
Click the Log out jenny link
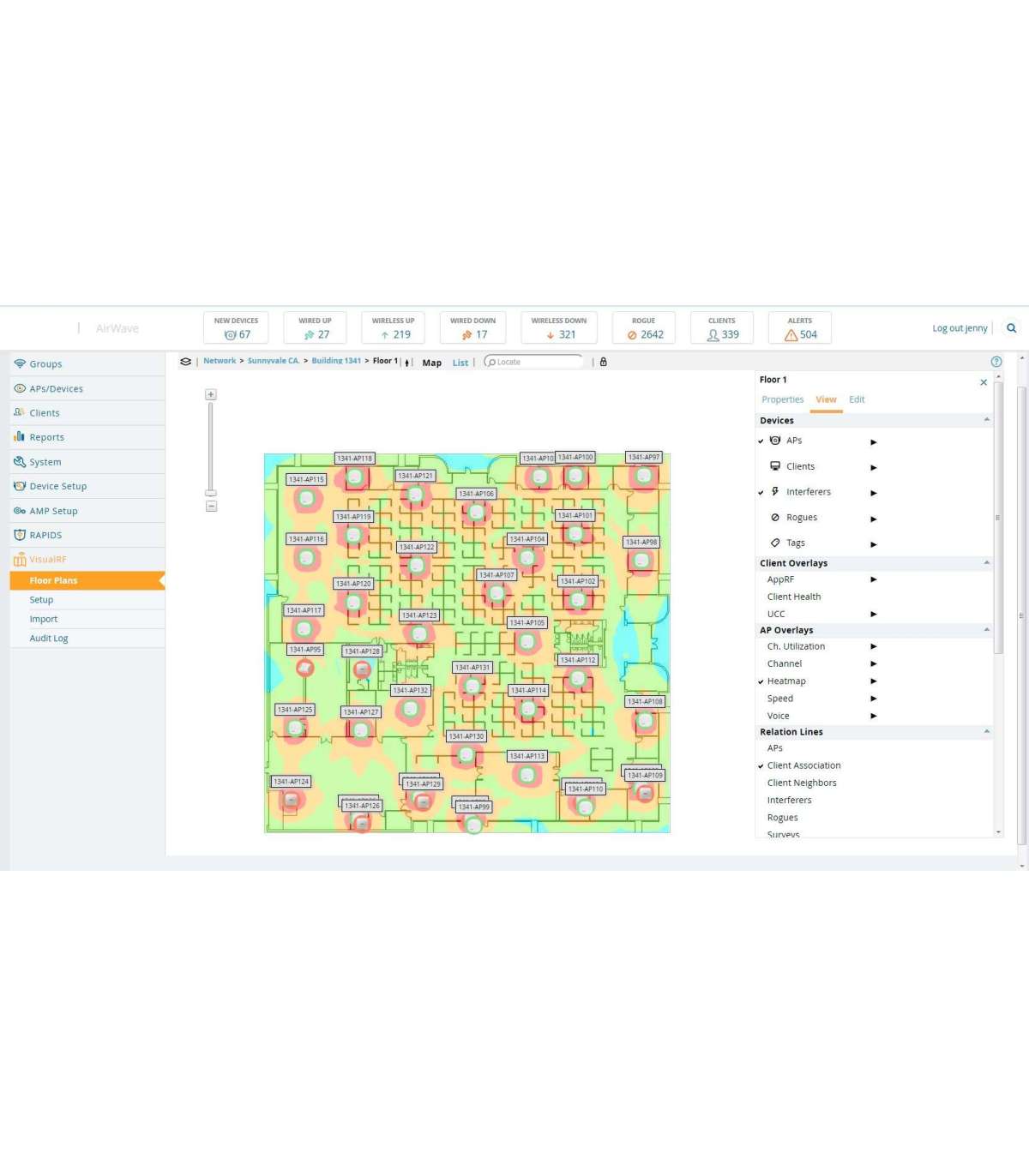click(960, 328)
